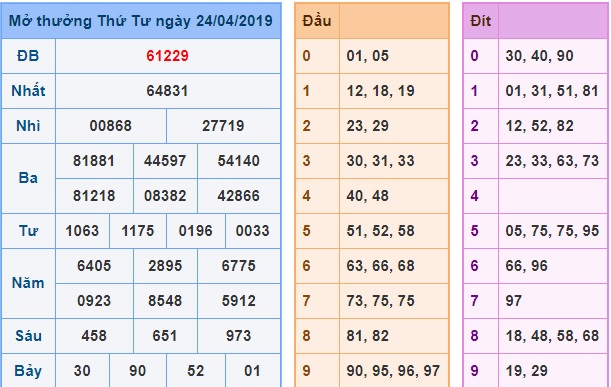611x387 pixels.
Task: Click the Đít values '19, 29'
Action: coord(526,371)
